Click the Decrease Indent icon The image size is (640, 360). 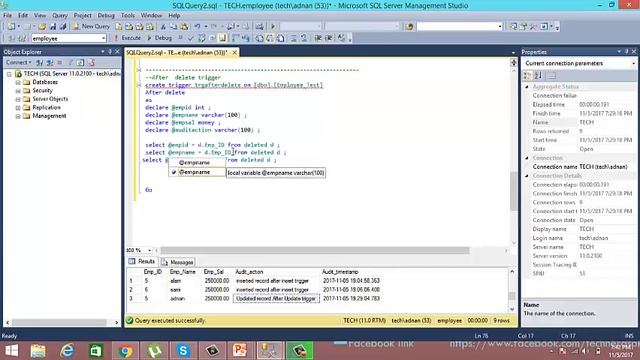point(318,38)
